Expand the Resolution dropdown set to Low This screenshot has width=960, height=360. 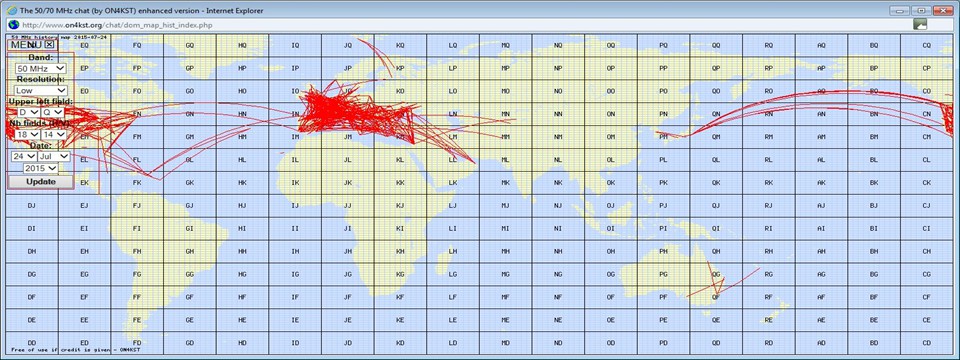41,91
